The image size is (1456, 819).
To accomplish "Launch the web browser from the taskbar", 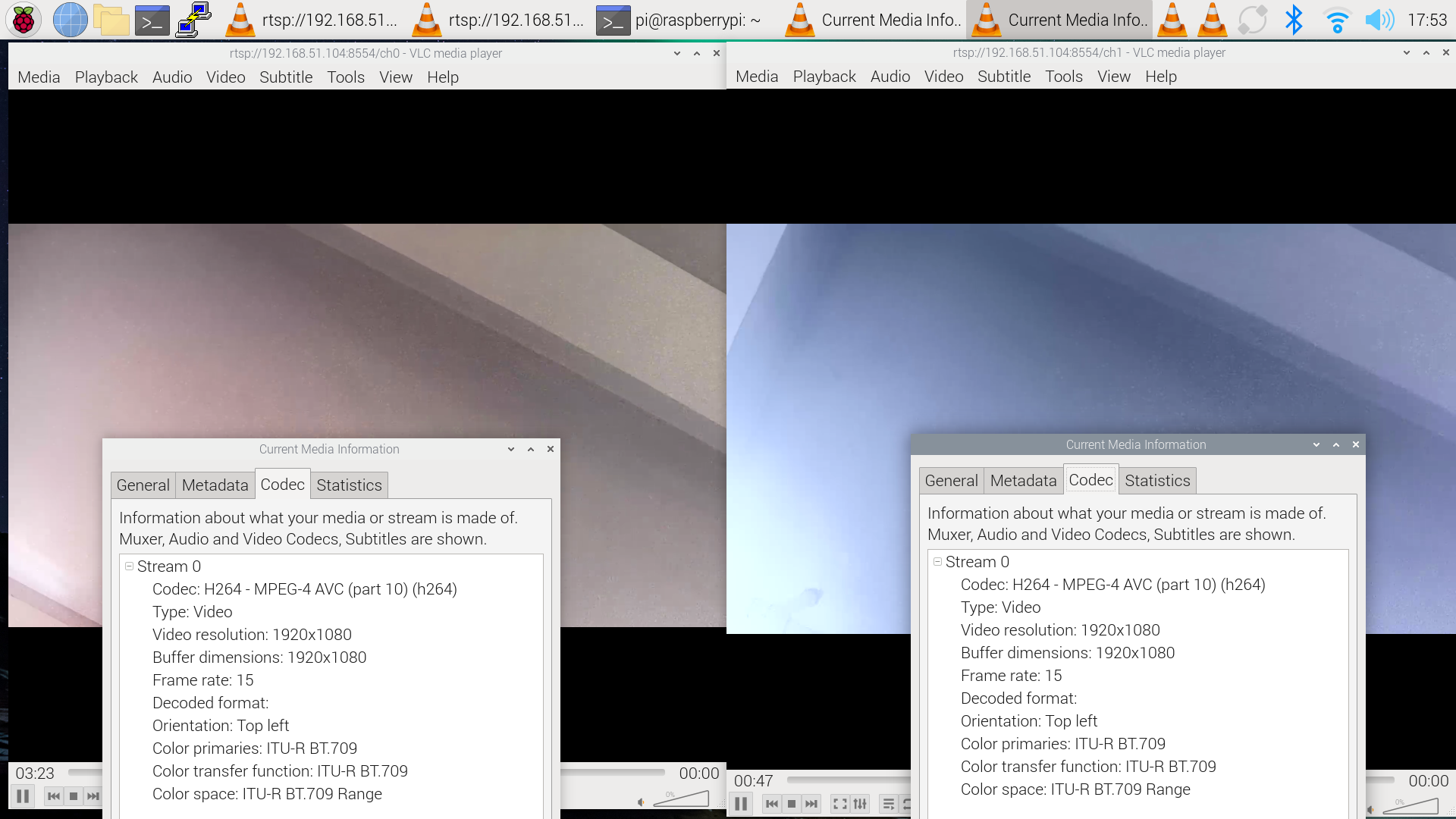I will pyautogui.click(x=70, y=20).
